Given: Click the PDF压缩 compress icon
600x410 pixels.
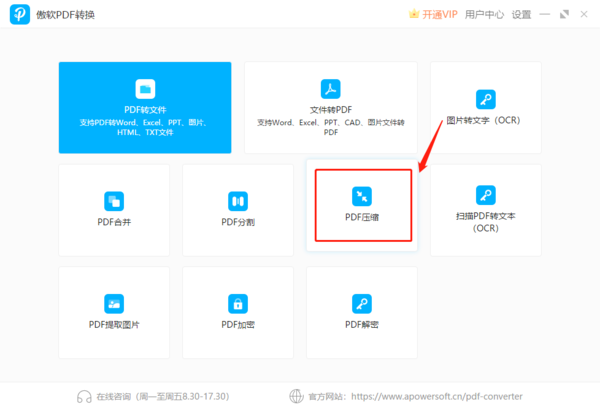Looking at the screenshot, I should point(362,196).
